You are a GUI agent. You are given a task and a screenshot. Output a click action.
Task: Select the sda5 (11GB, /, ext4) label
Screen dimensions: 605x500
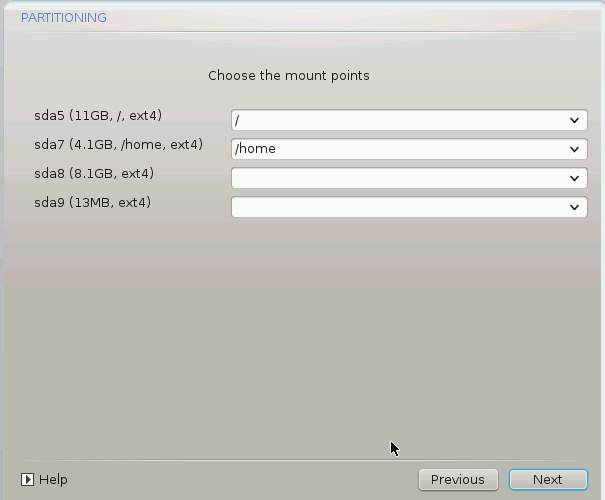coord(98,116)
